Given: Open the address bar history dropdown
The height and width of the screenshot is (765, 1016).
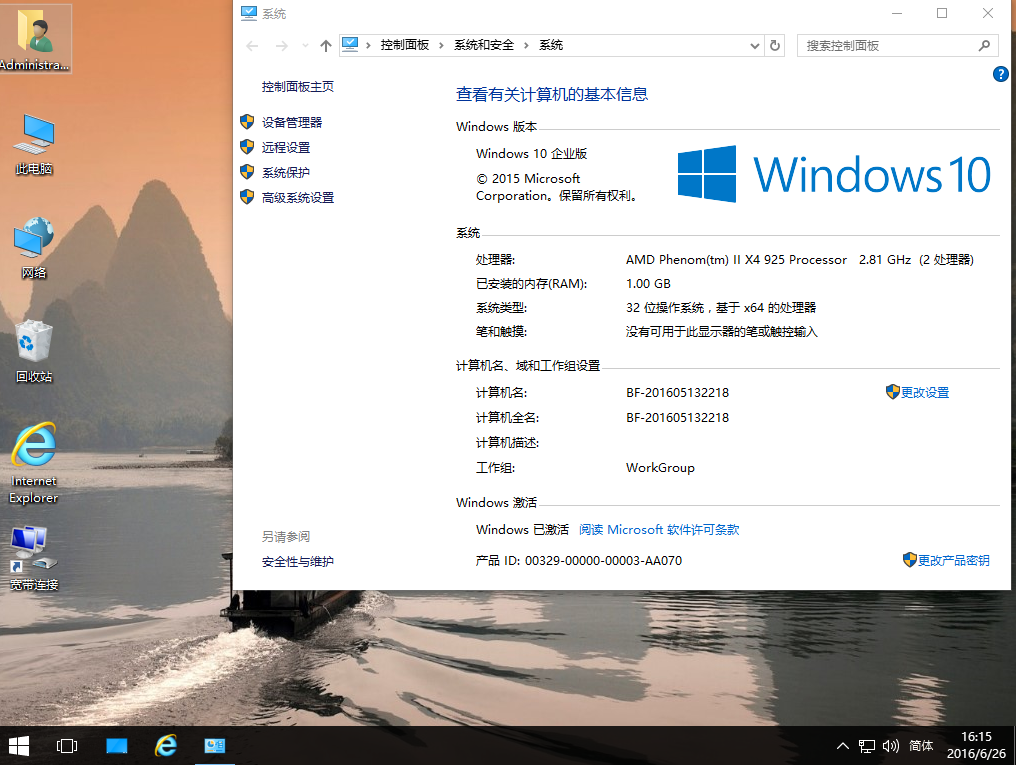Looking at the screenshot, I should click(x=754, y=45).
